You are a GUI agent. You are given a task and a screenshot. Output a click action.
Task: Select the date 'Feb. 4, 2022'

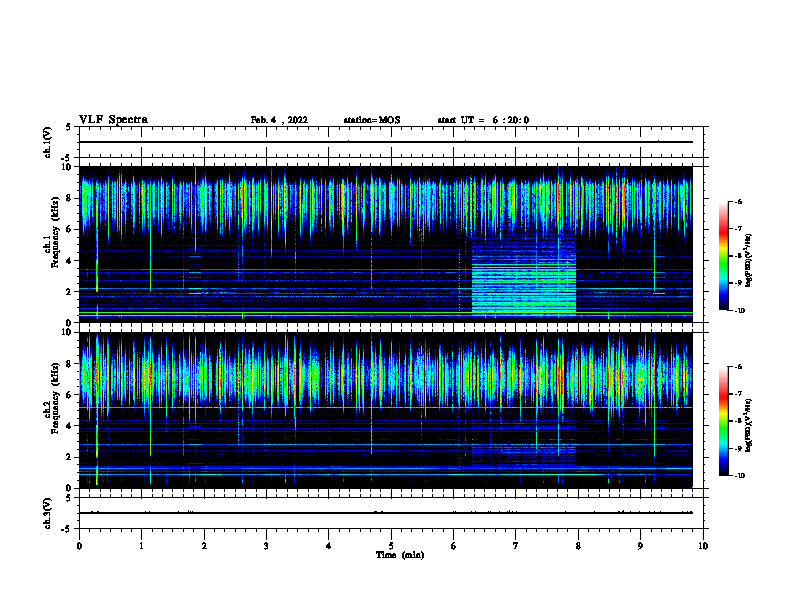point(279,120)
